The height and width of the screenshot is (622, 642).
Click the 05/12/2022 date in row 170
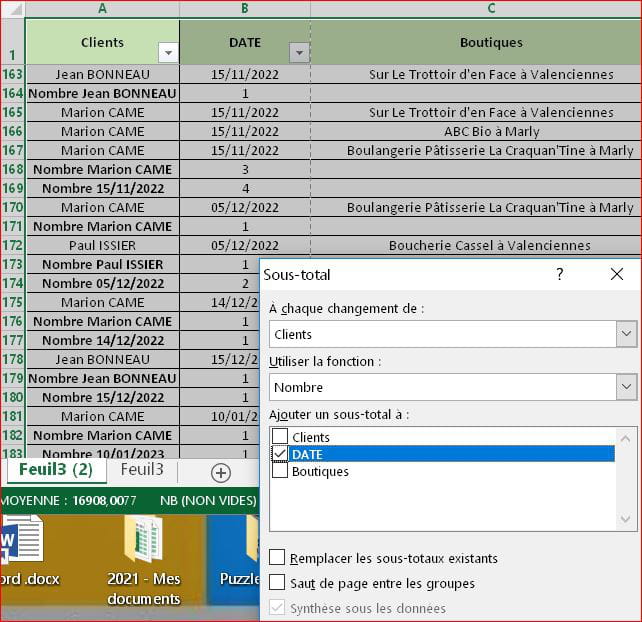click(x=245, y=208)
